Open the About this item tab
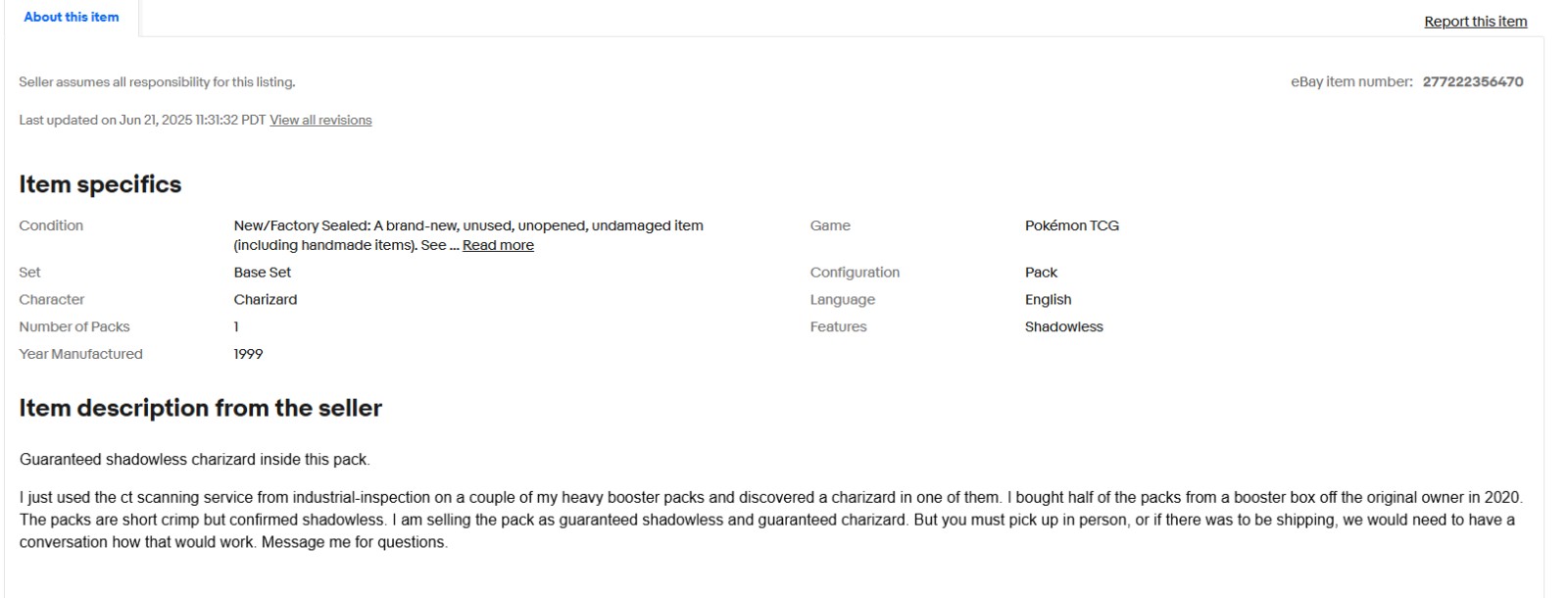The height and width of the screenshot is (598, 1568). [72, 18]
